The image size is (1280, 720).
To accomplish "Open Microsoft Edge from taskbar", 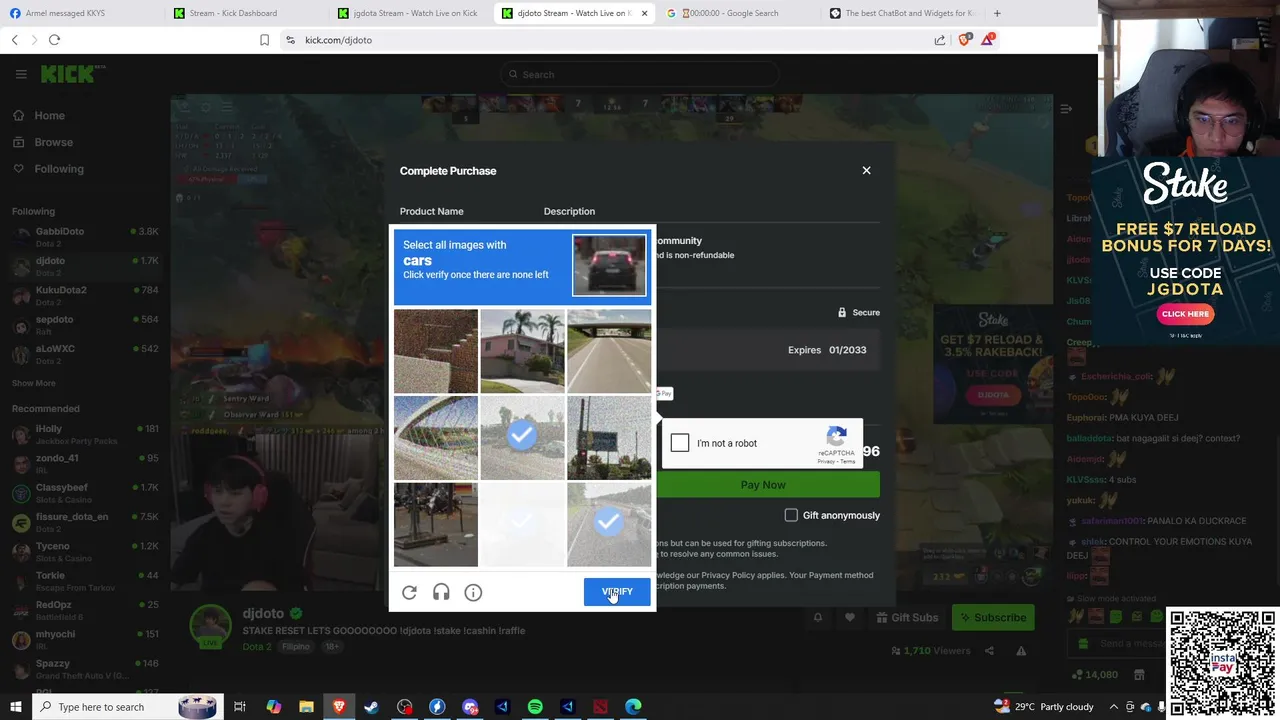I will click(633, 707).
